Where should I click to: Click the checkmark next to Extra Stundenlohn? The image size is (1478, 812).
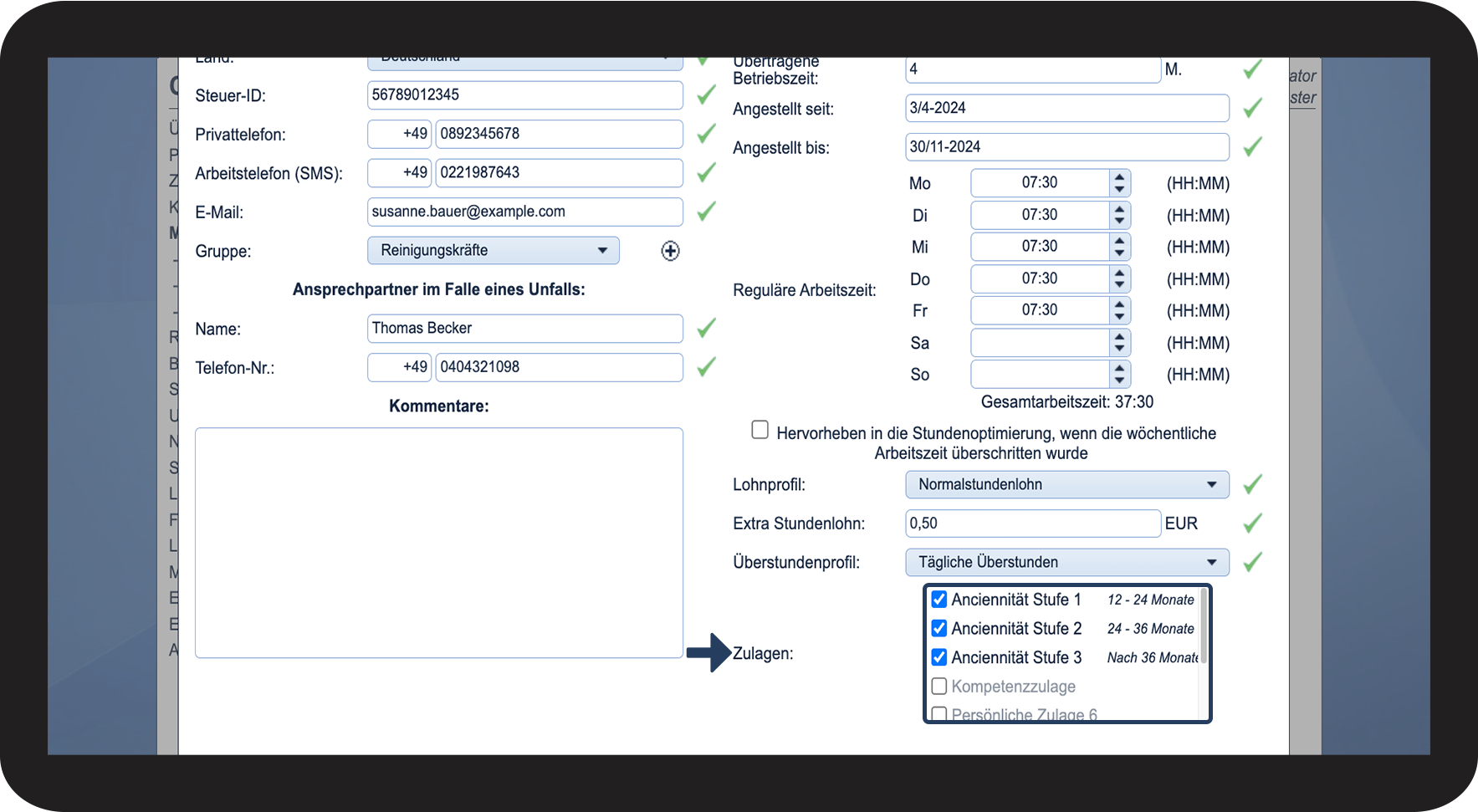[x=1252, y=523]
